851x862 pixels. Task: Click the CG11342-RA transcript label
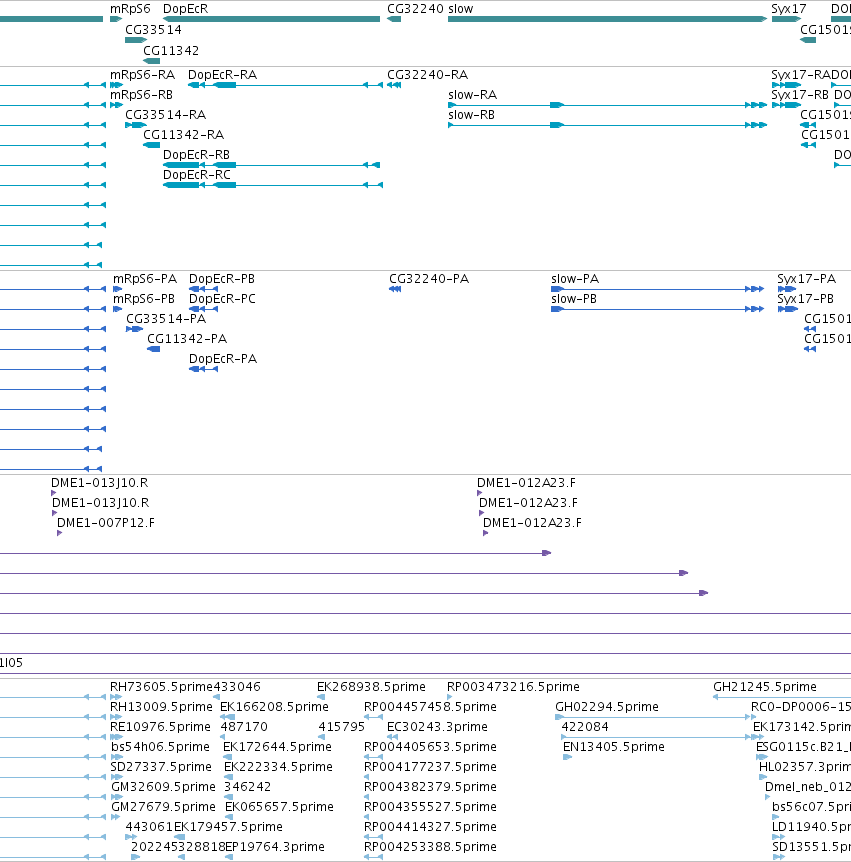coord(184,135)
